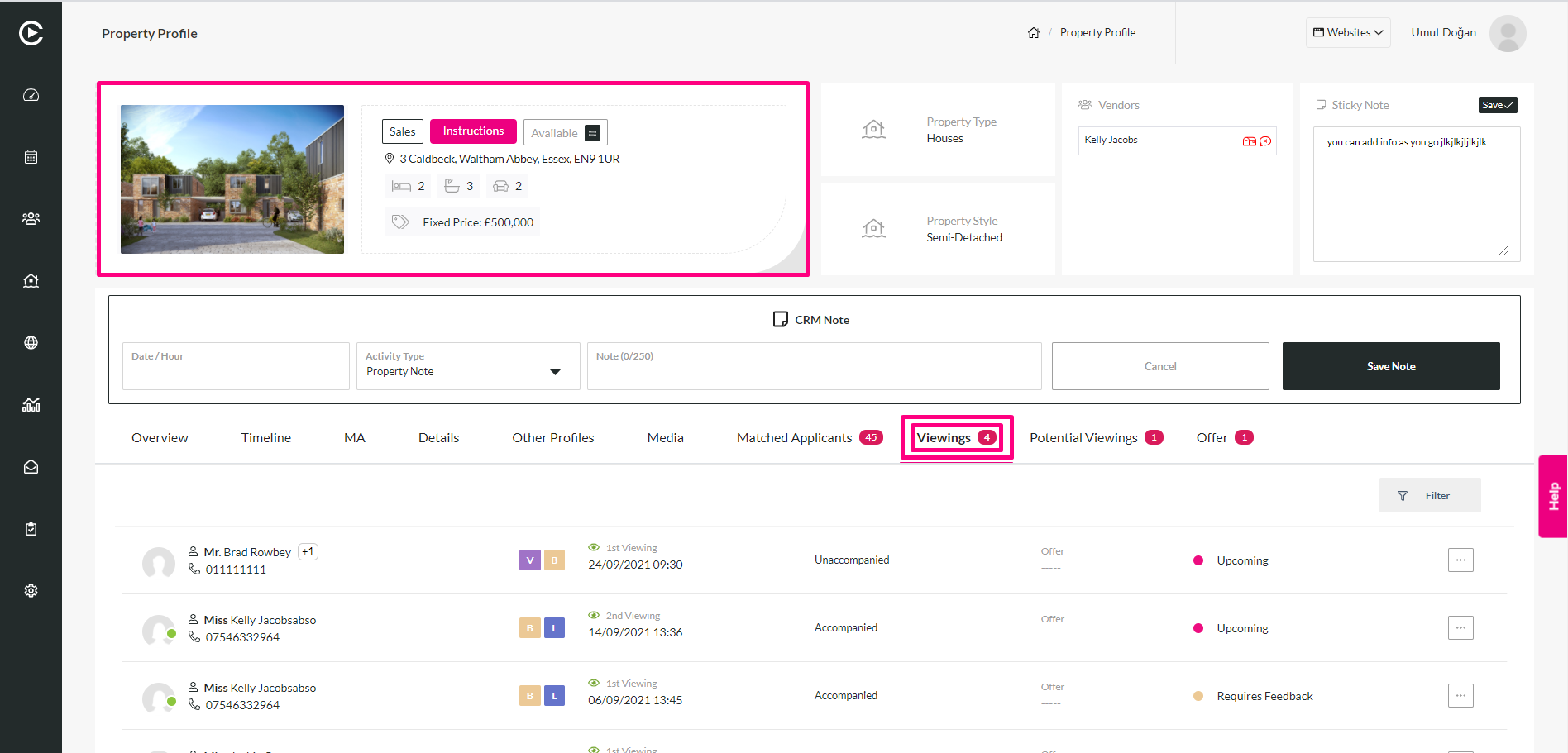Viewport: 1568px width, 753px height.
Task: Click the blue L badge on 14/09/2021 viewing
Action: [554, 628]
